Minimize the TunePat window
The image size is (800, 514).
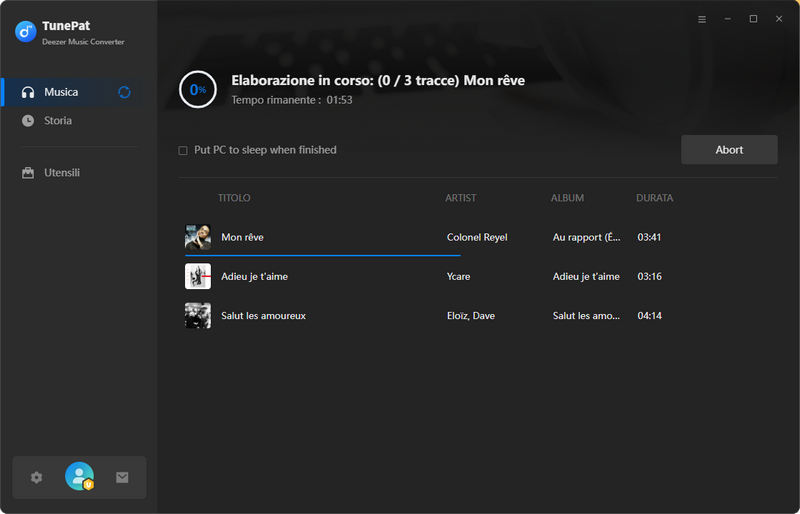click(x=728, y=19)
